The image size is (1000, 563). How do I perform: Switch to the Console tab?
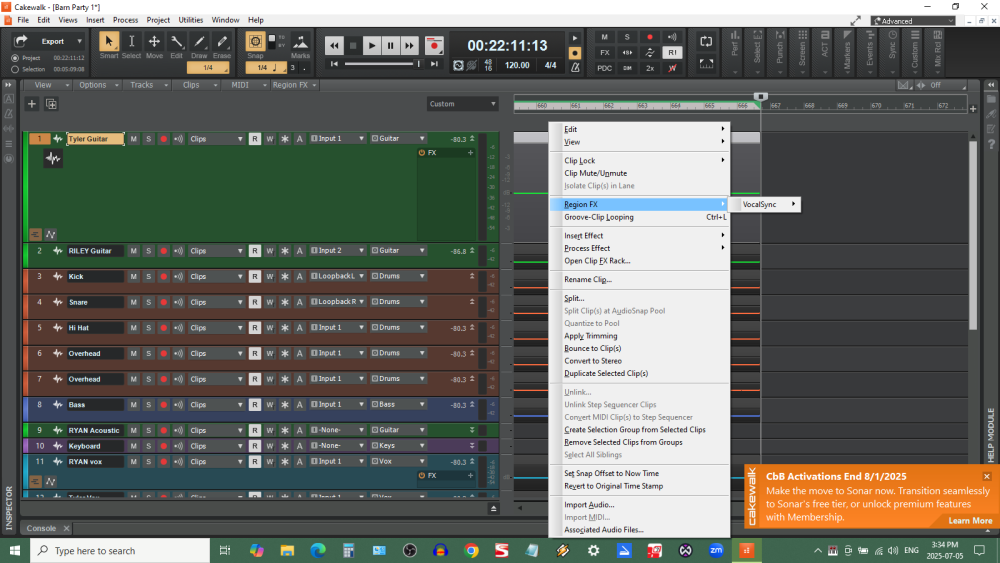41,528
